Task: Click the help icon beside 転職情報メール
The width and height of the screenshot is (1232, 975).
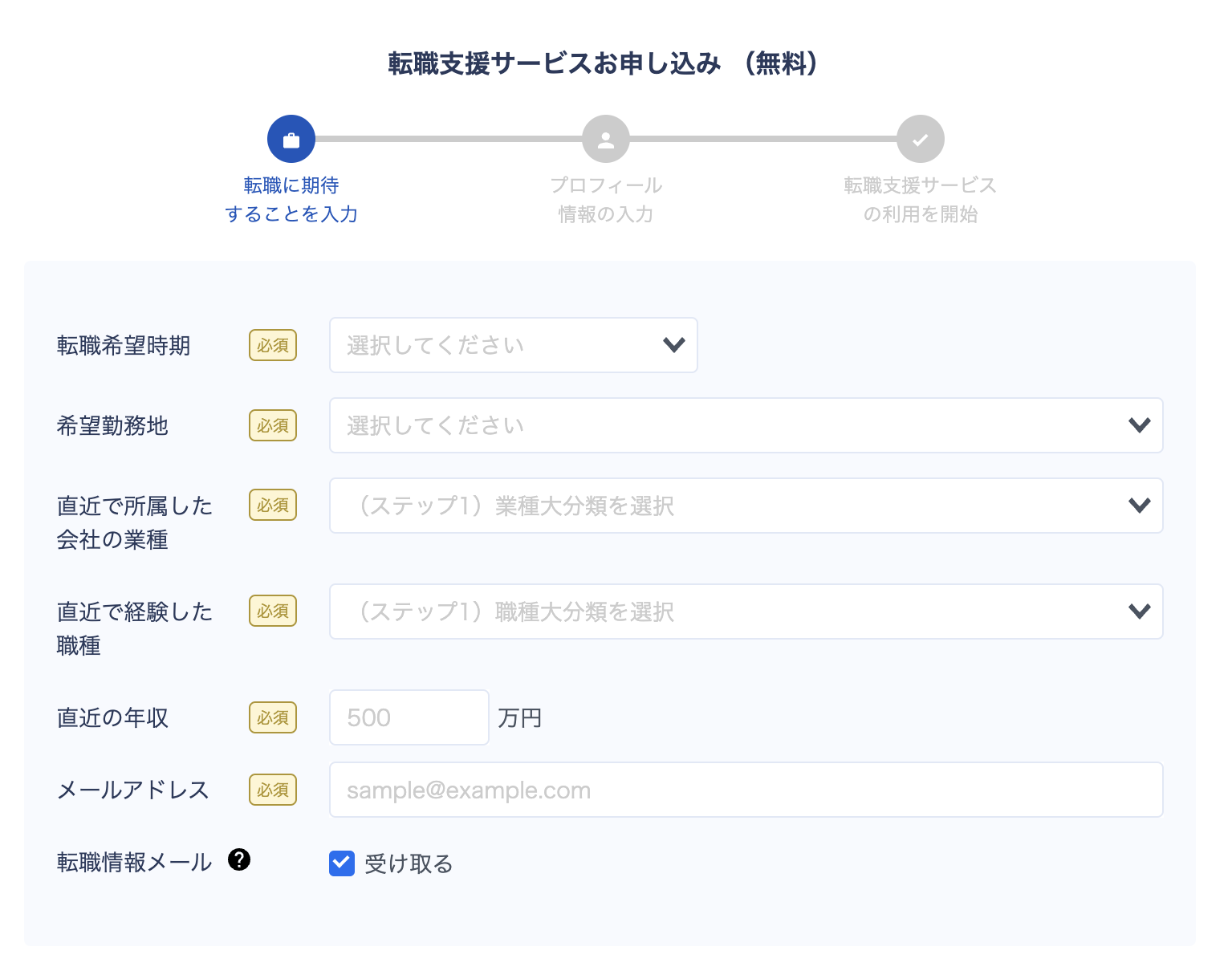Action: point(239,859)
